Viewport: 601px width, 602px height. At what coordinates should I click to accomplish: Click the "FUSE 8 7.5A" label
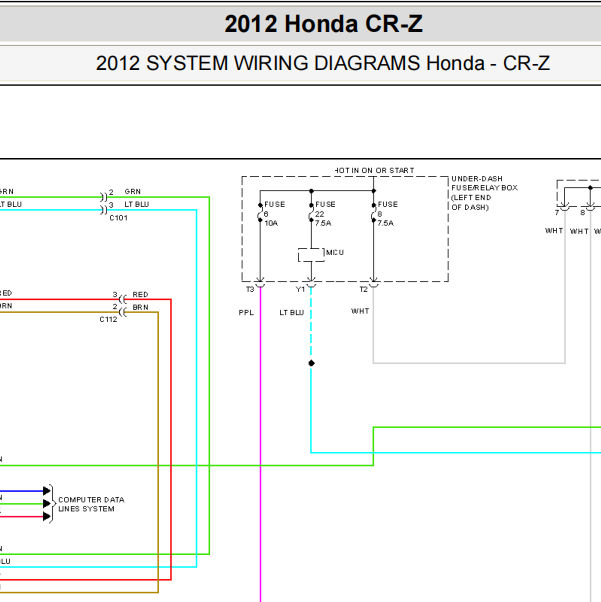coord(387,213)
